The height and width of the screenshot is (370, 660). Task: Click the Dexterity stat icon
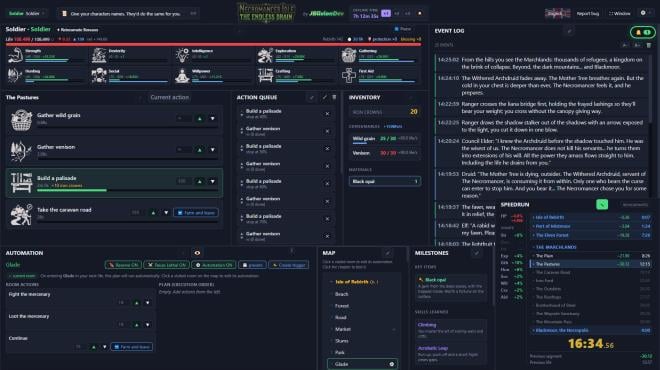(99, 55)
